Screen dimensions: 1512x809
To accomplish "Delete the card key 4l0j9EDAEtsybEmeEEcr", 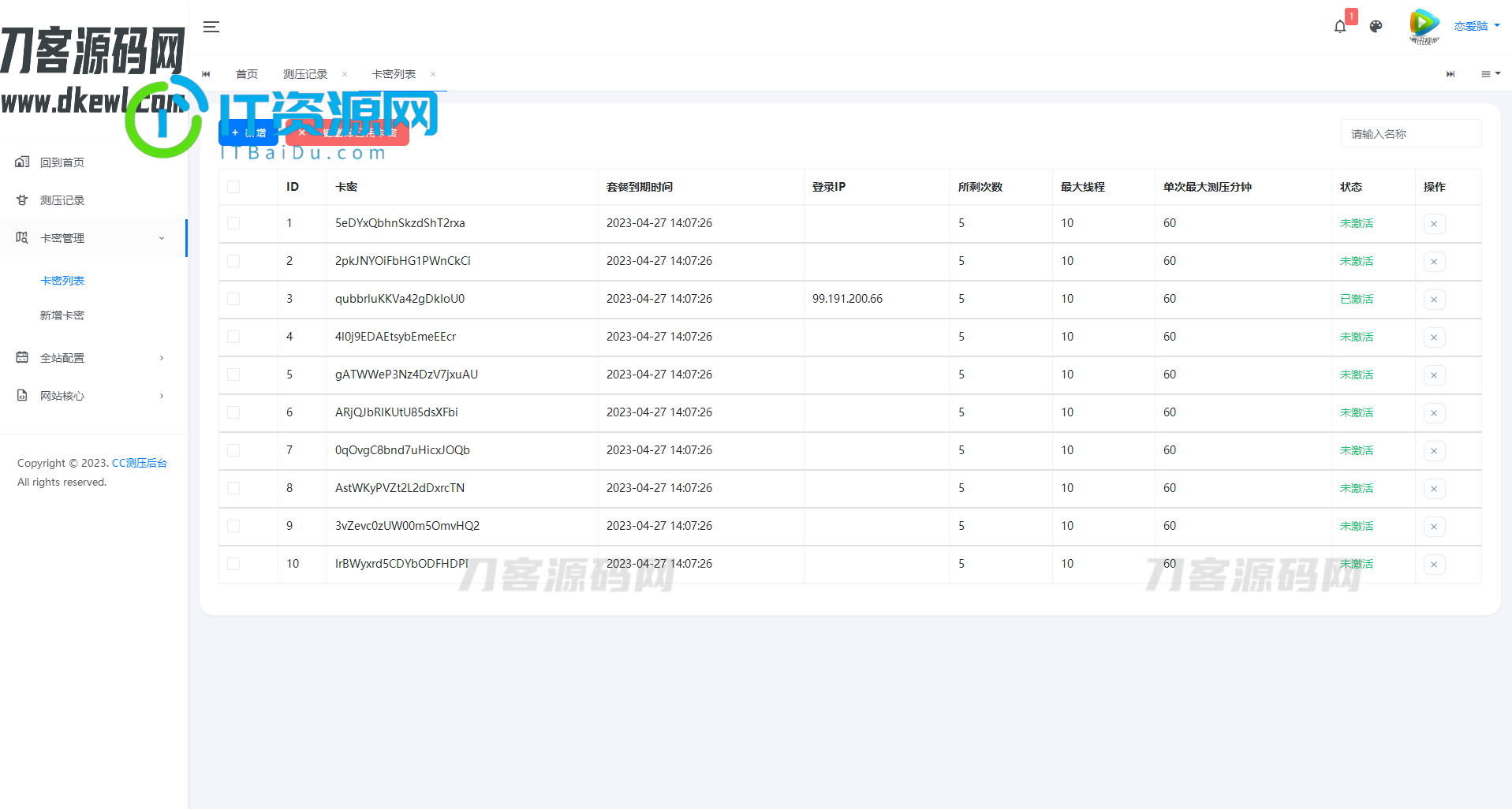I will 1434,337.
